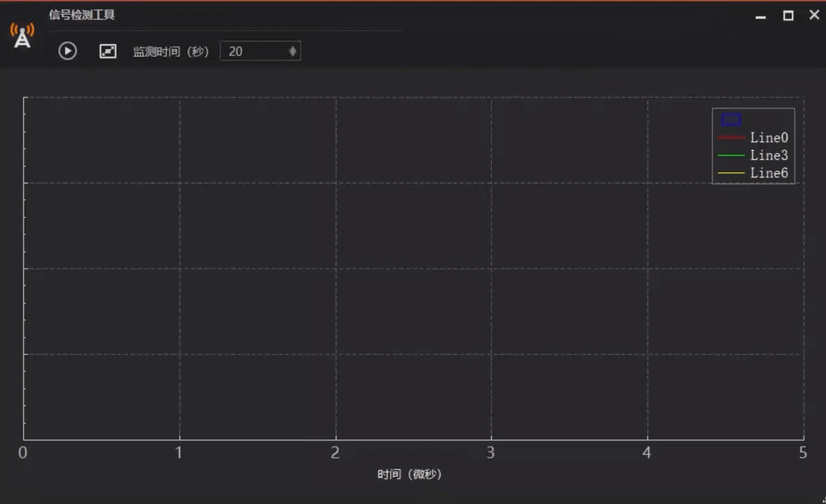This screenshot has height=504, width=826.
Task: Increase monitoring time with the up arrow
Action: pos(293,47)
